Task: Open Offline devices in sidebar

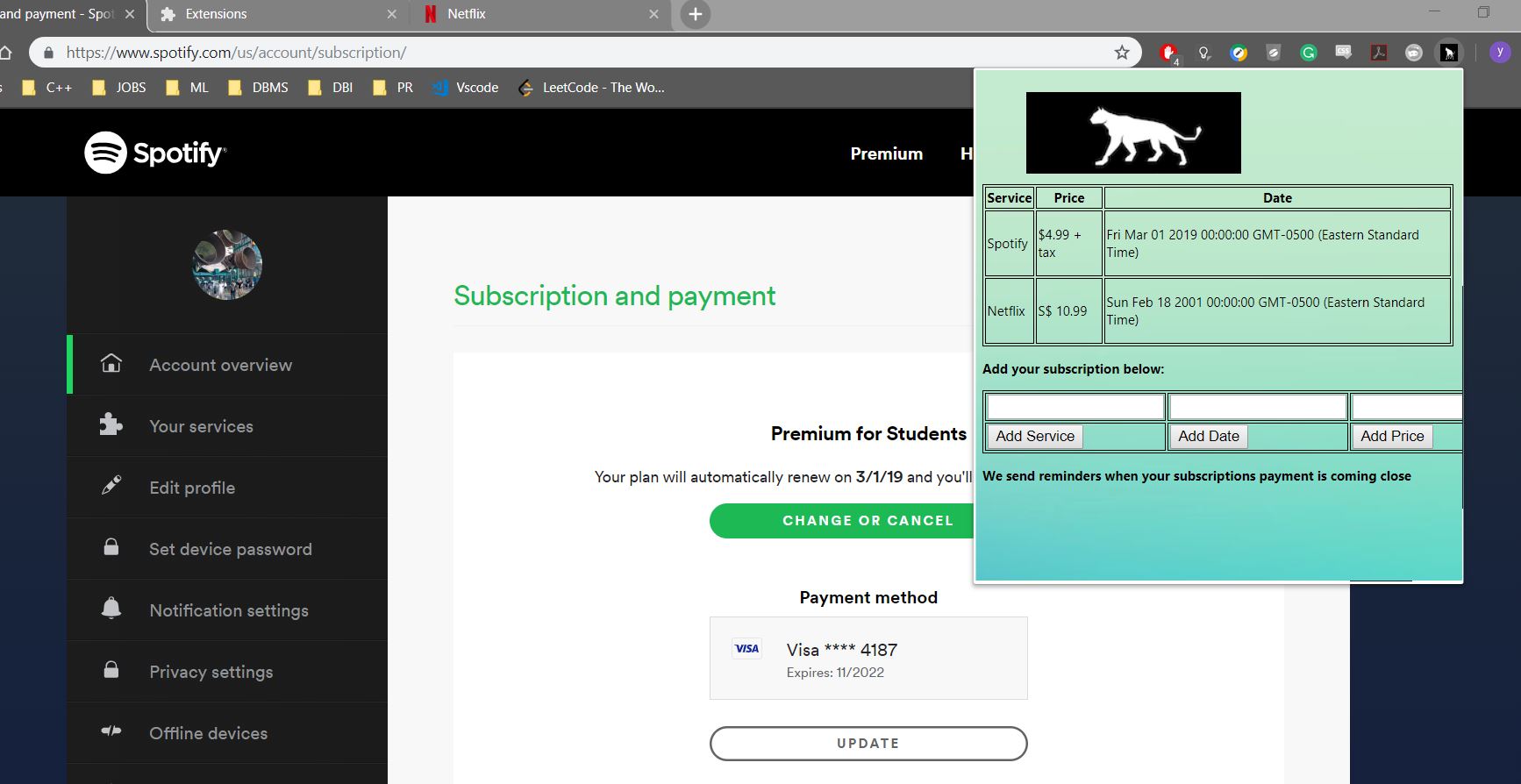Action: (x=227, y=733)
